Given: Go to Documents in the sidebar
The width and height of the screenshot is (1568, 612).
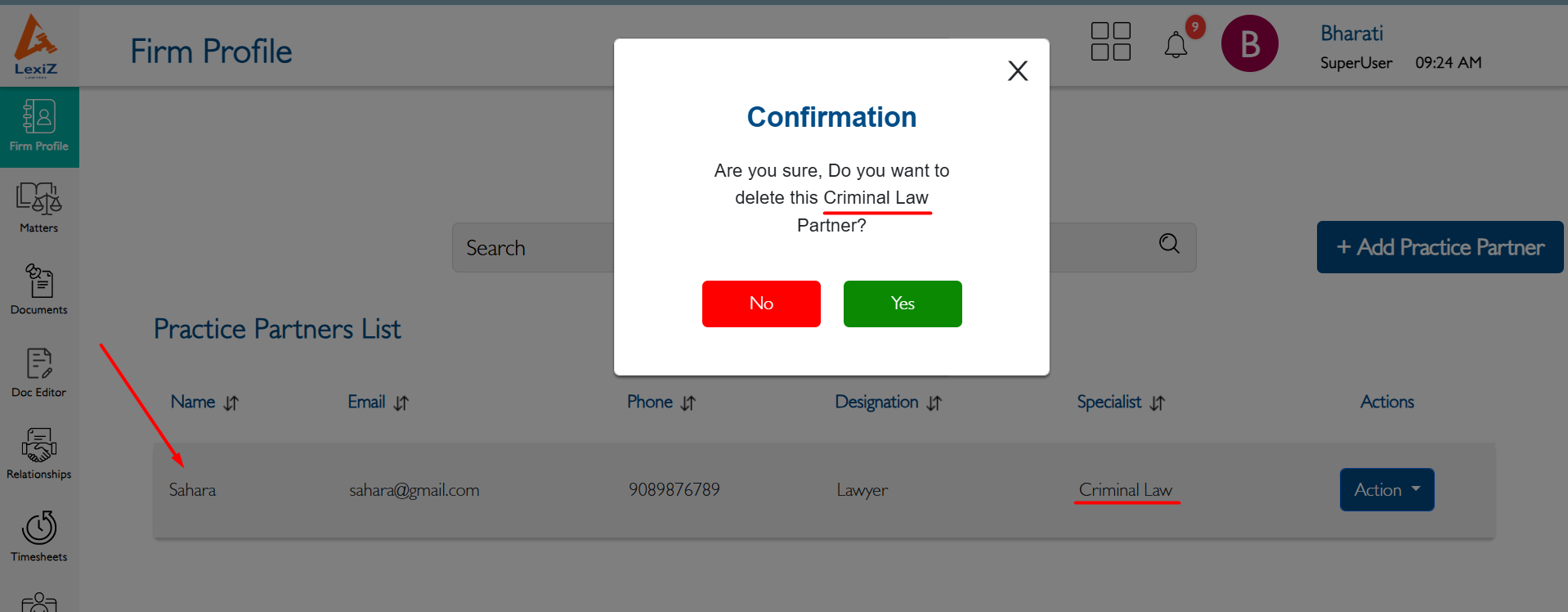Looking at the screenshot, I should (x=39, y=289).
